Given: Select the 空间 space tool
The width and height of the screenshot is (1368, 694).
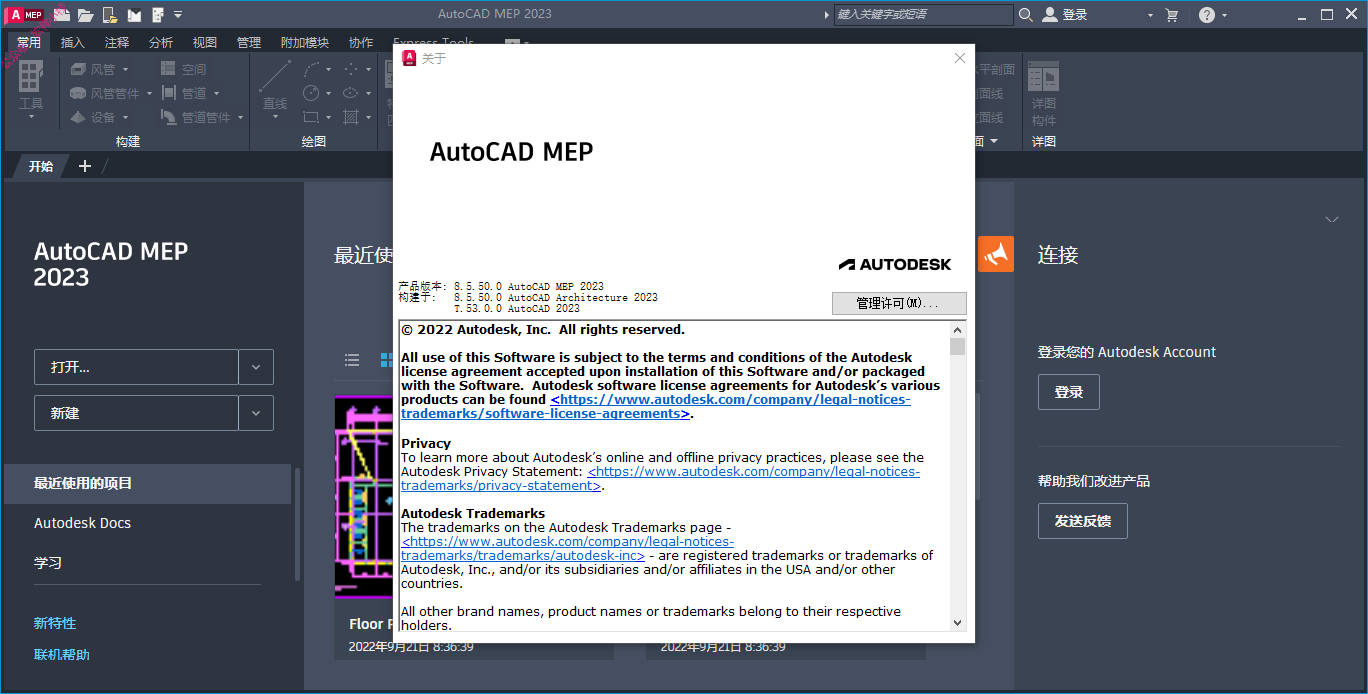Looking at the screenshot, I should [x=183, y=69].
